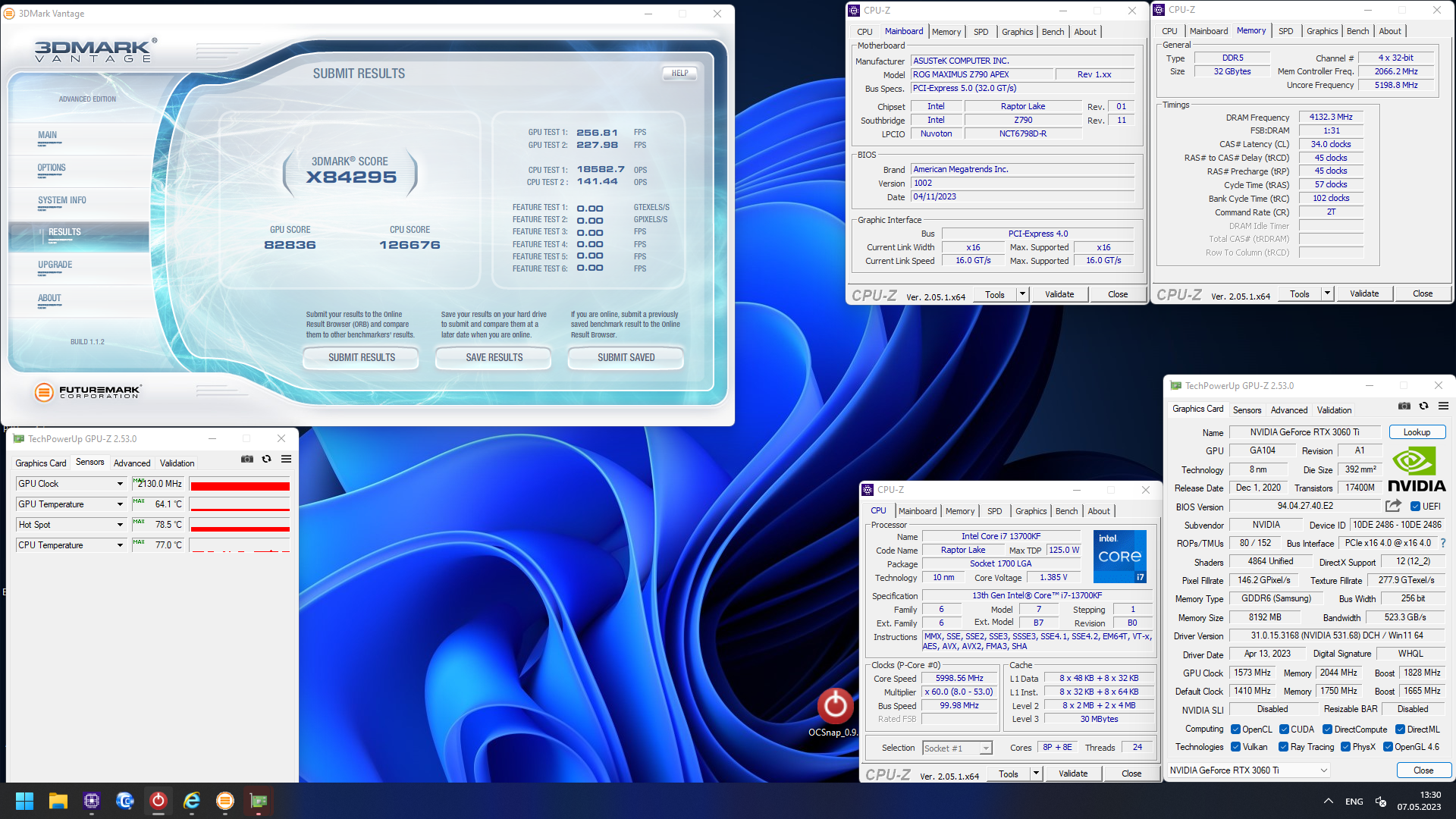
Task: Click the 3DMark Vantage title bar icon
Action: pos(10,14)
